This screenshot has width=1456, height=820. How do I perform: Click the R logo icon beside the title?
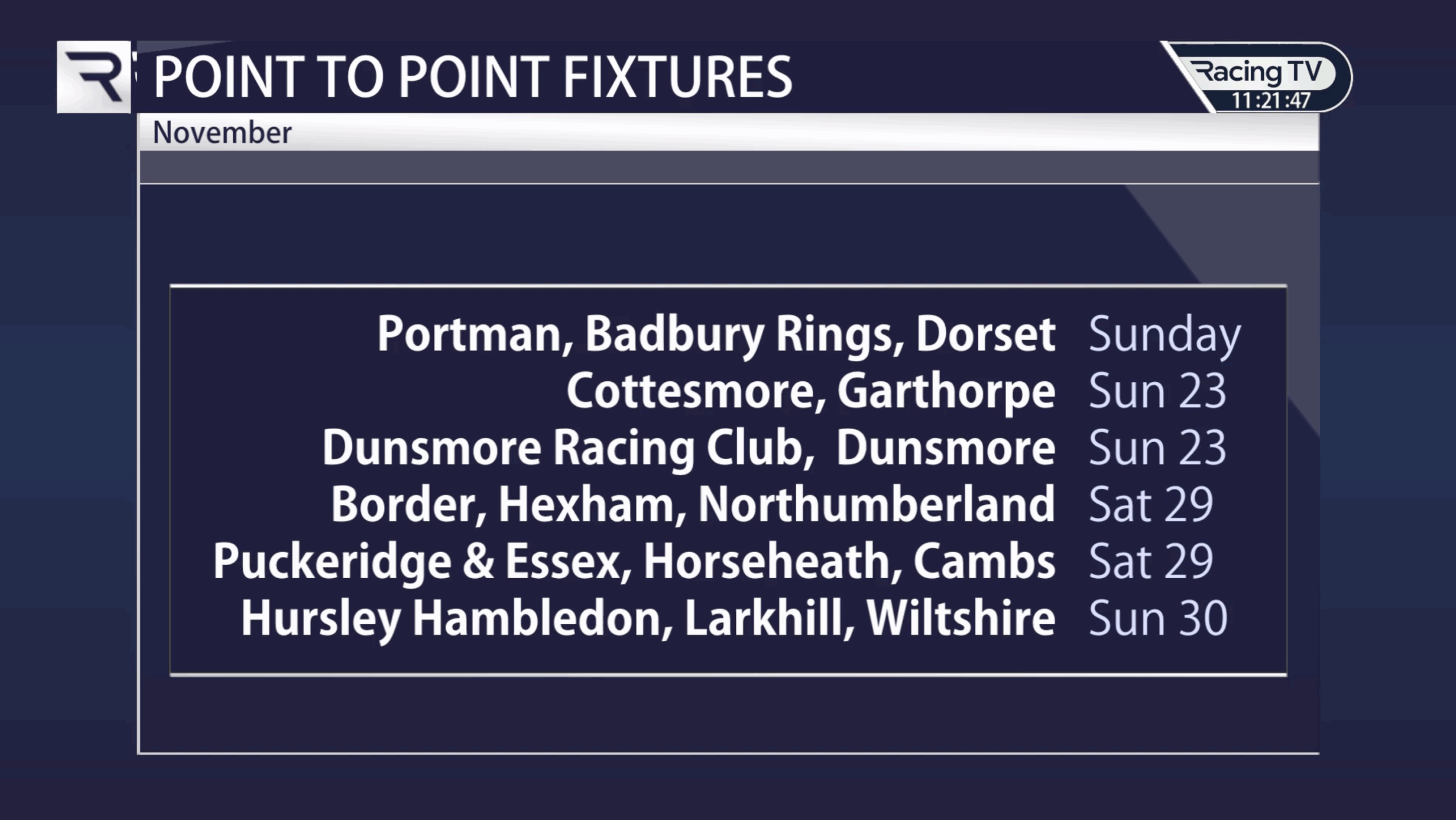tap(94, 77)
